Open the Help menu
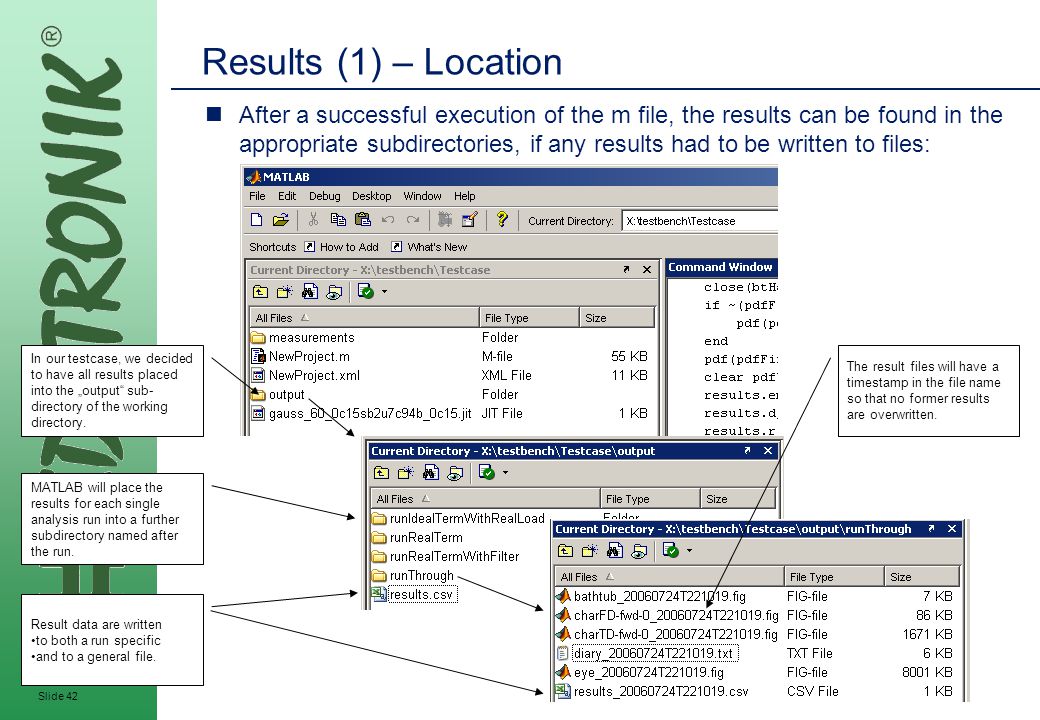Screen dimensions: 1040x720 point(464,196)
